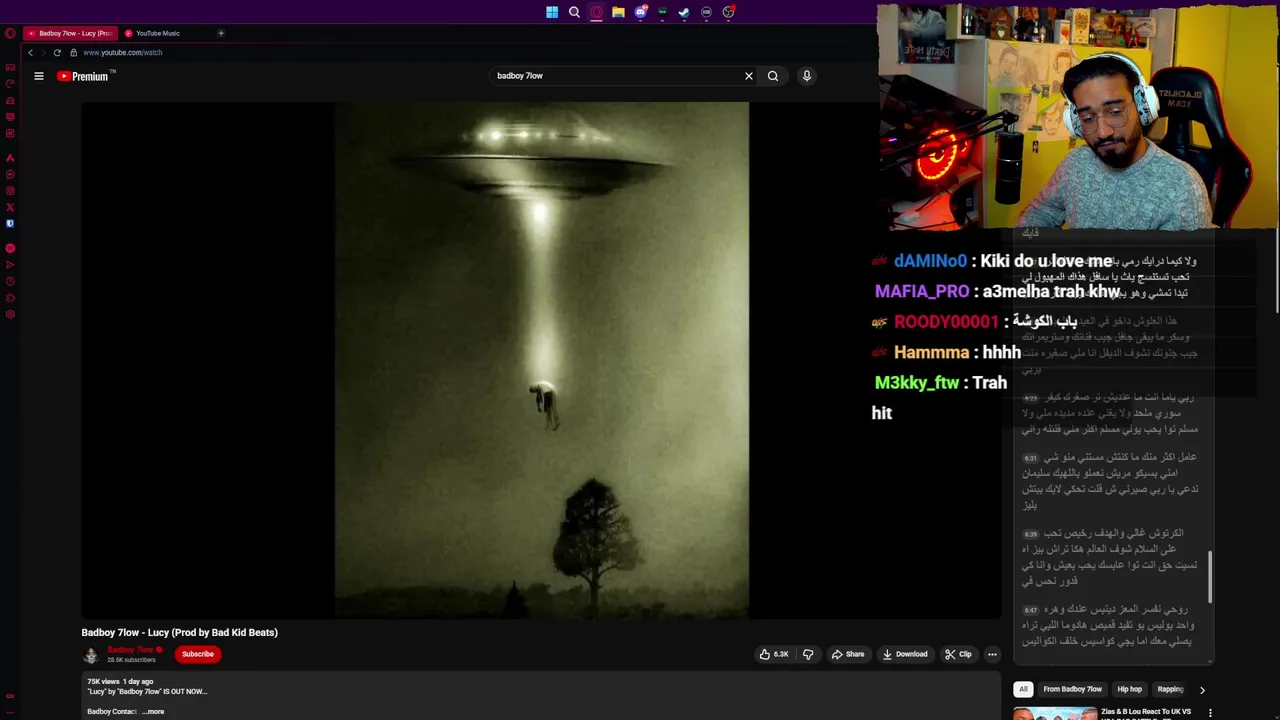Open Badboy 7low channel avatar

click(91, 655)
